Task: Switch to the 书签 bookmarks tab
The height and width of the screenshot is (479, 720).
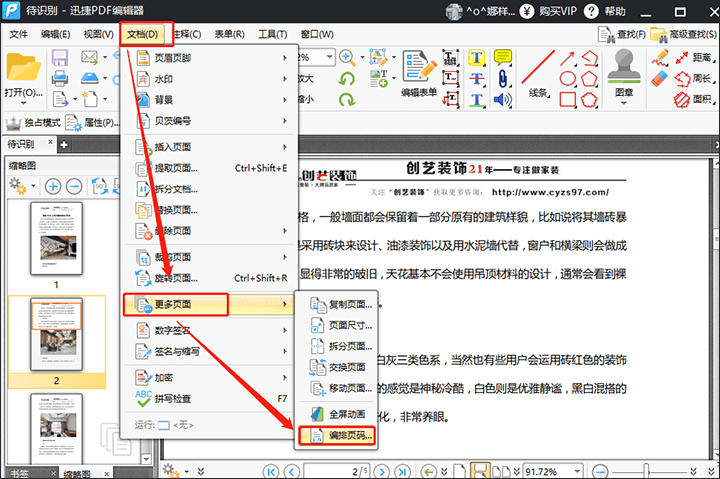Action: pyautogui.click(x=20, y=473)
